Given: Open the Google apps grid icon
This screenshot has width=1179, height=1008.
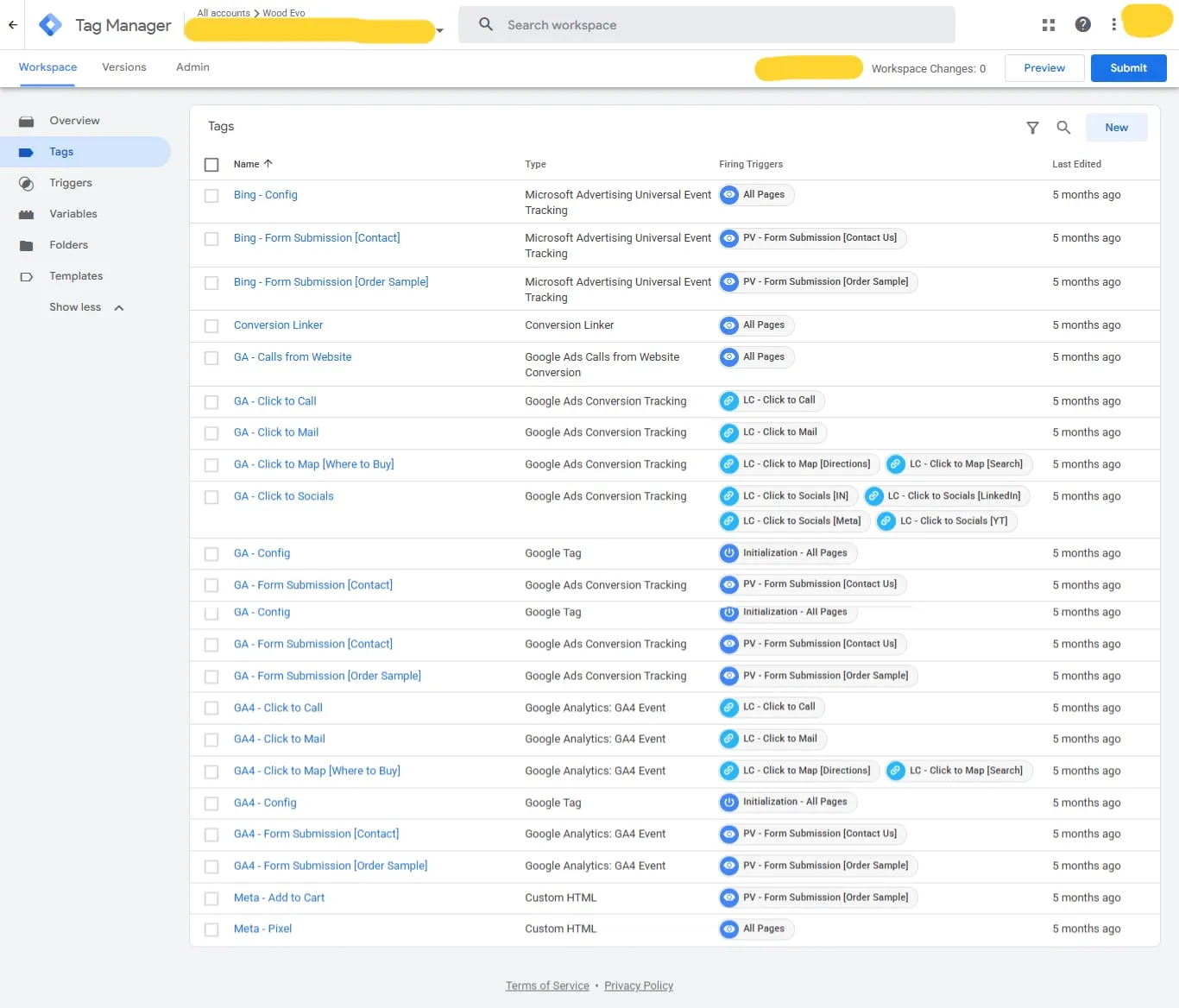Looking at the screenshot, I should point(1049,25).
